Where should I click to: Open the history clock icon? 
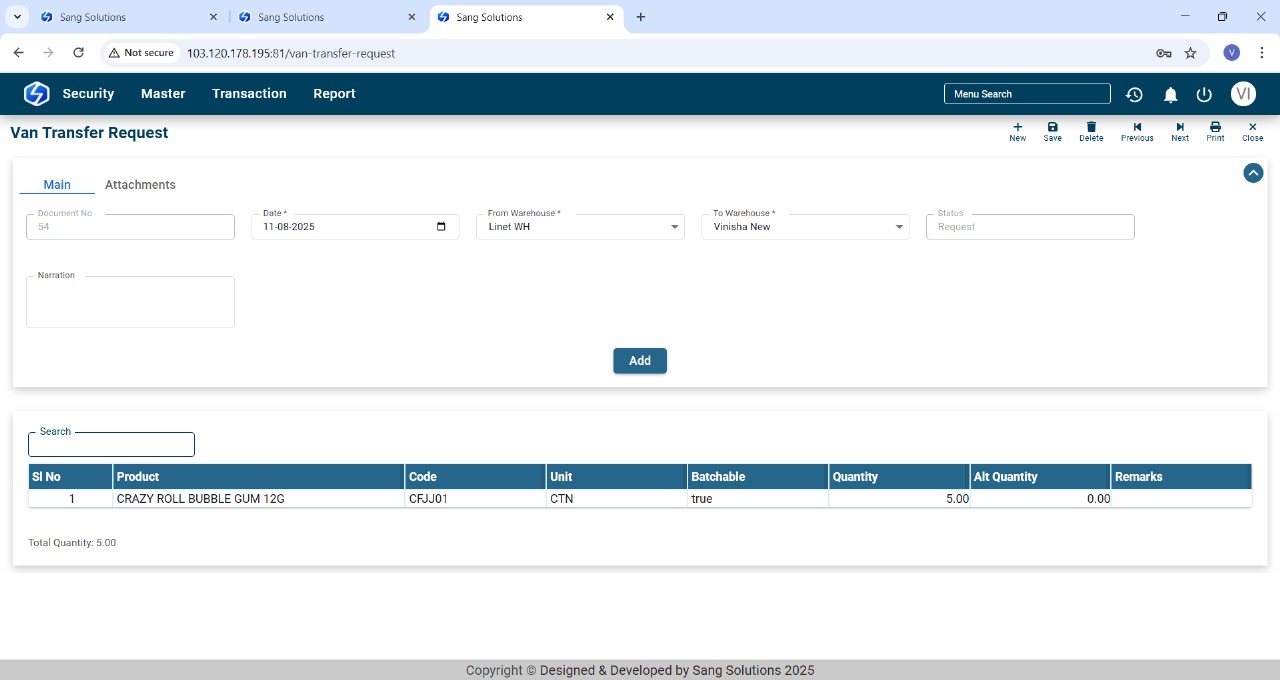tap(1134, 94)
